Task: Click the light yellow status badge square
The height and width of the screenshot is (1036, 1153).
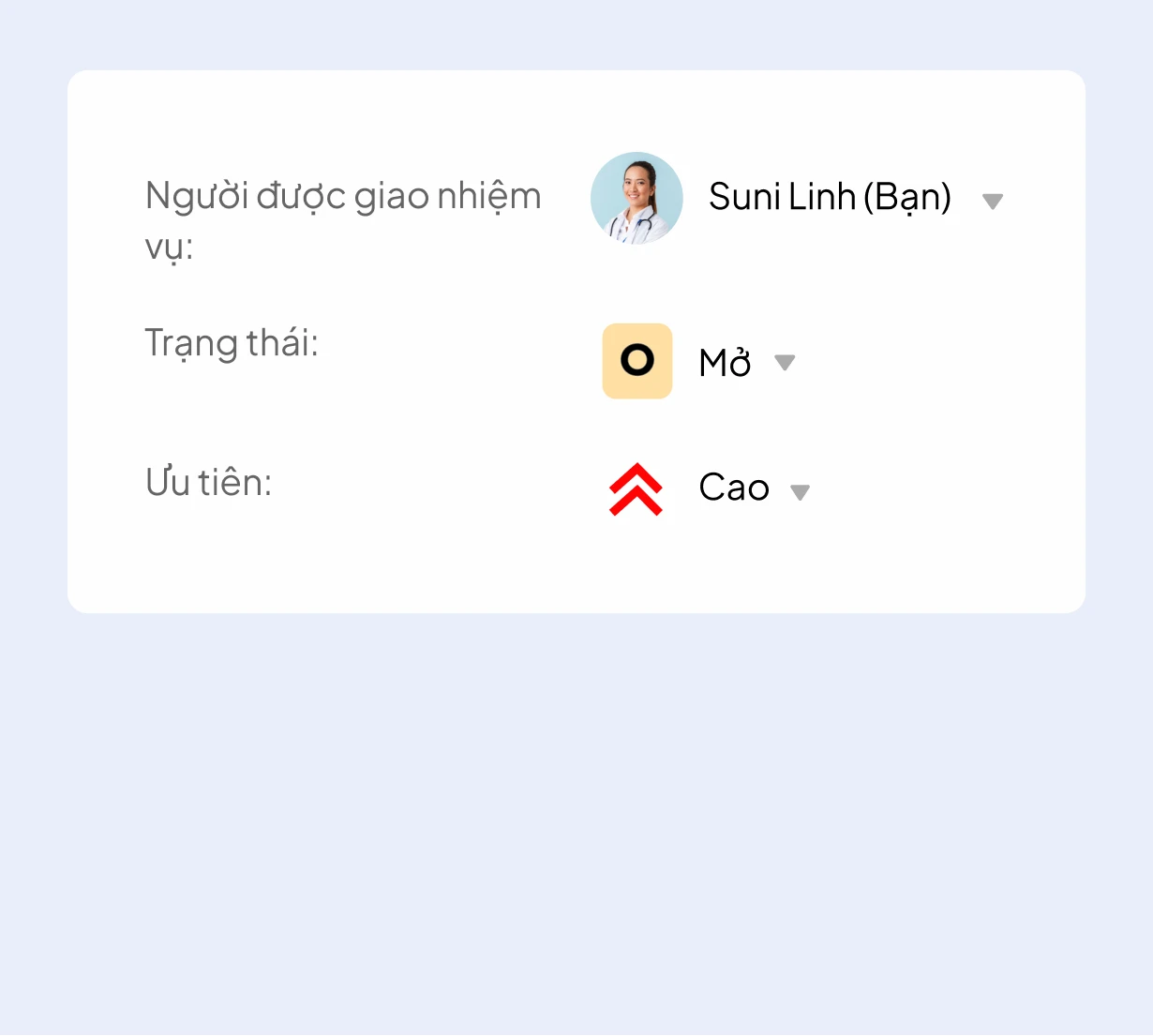Action: coord(637,361)
